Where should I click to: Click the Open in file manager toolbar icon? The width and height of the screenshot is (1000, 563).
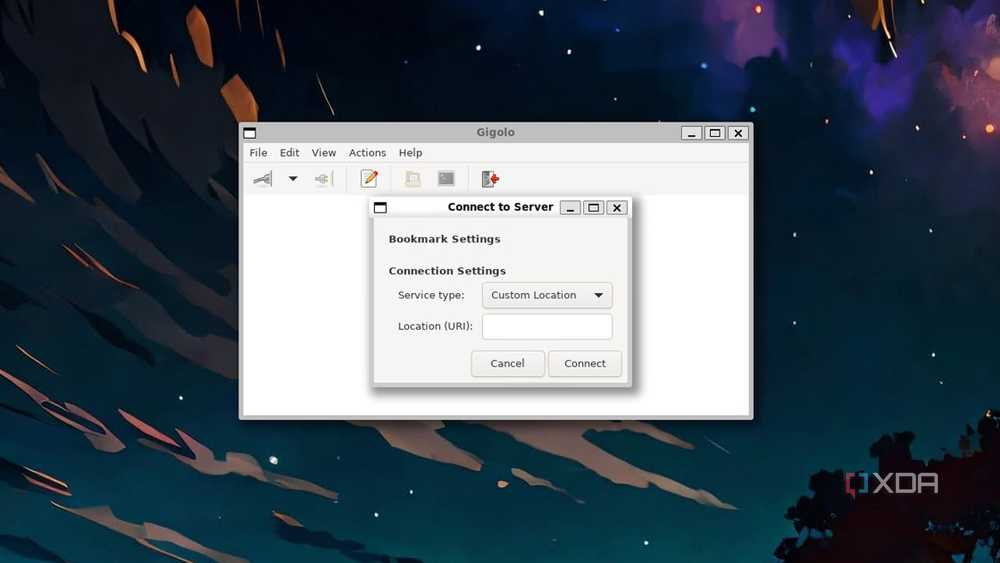coord(413,179)
